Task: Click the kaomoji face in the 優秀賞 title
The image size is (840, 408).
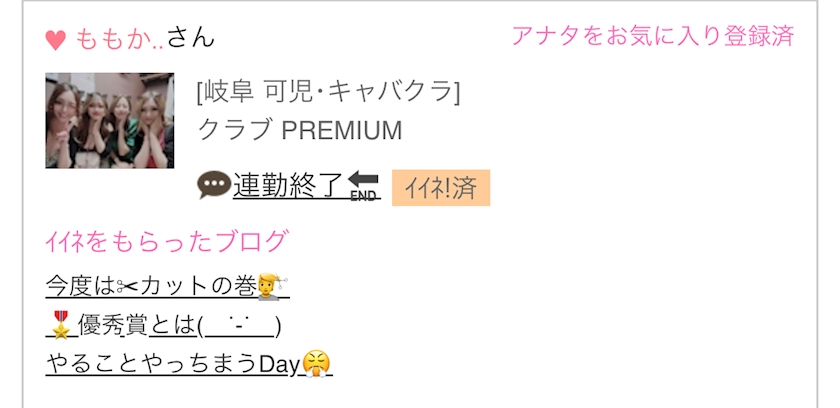Action: pyautogui.click(x=241, y=326)
